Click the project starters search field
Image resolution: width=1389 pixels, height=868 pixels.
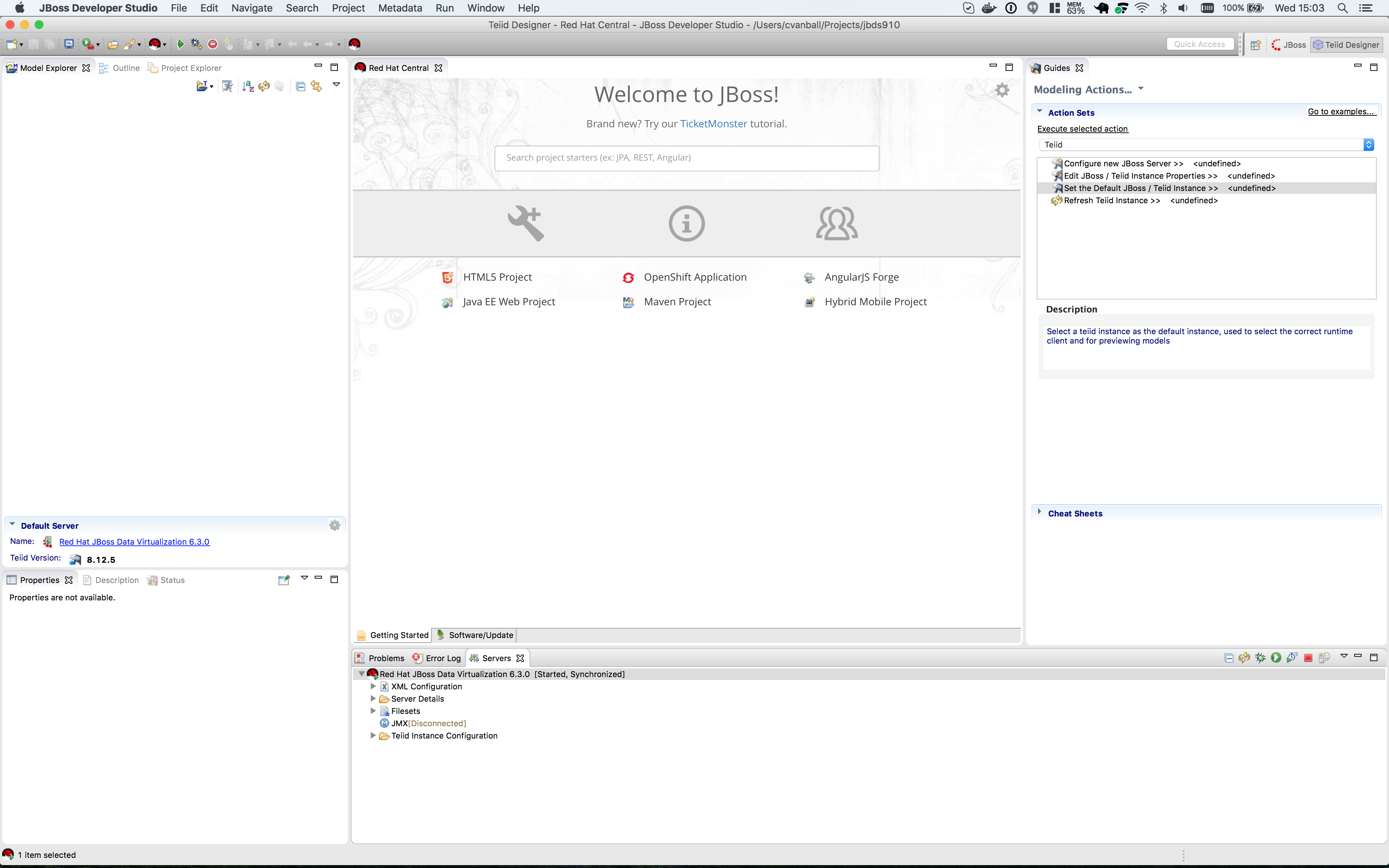pyautogui.click(x=687, y=158)
